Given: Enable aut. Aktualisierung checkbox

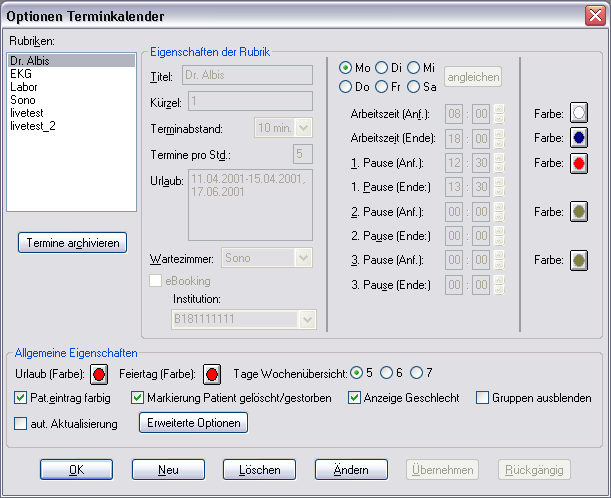Looking at the screenshot, I should pos(20,424).
